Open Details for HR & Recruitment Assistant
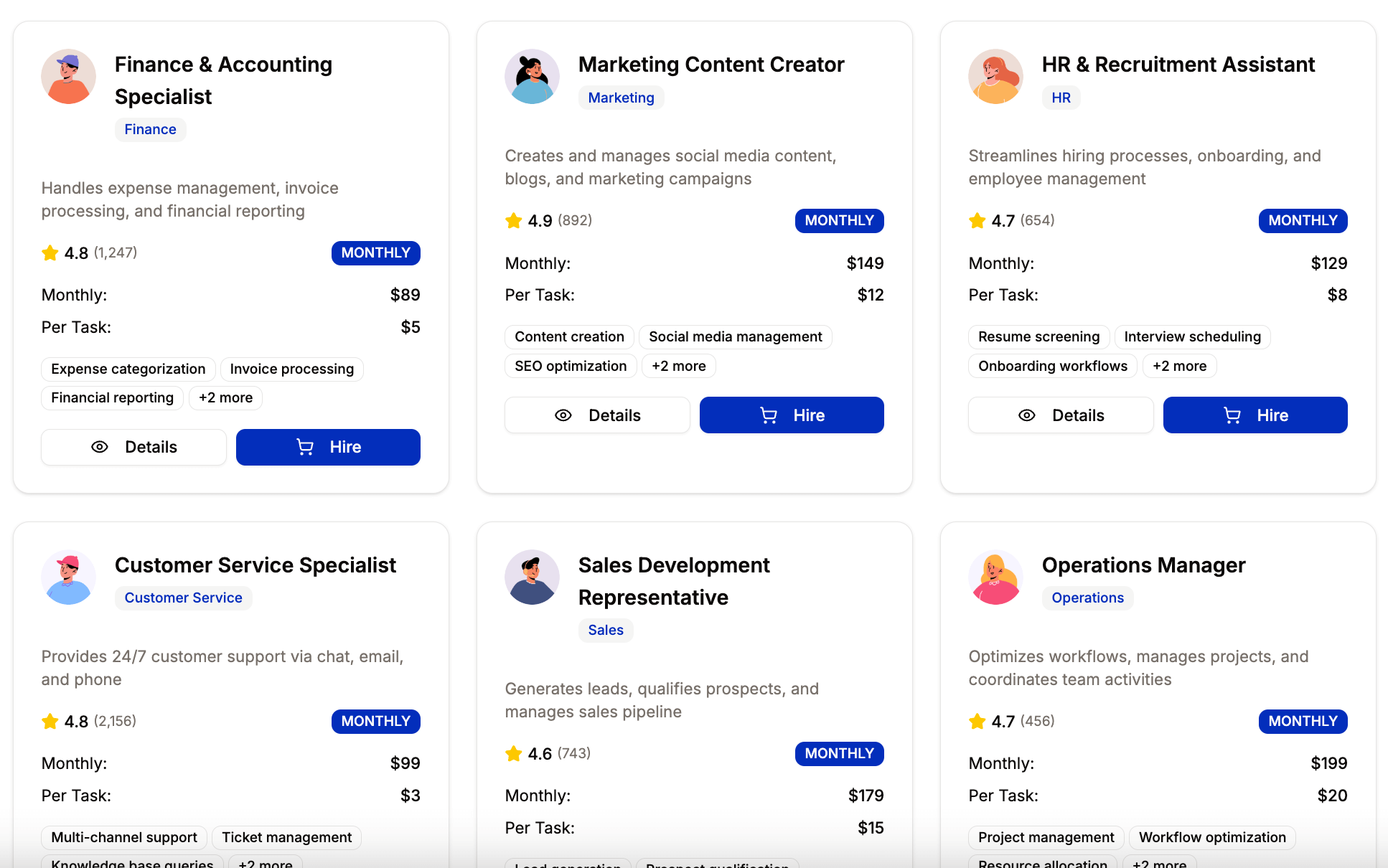The image size is (1388, 868). click(x=1060, y=415)
